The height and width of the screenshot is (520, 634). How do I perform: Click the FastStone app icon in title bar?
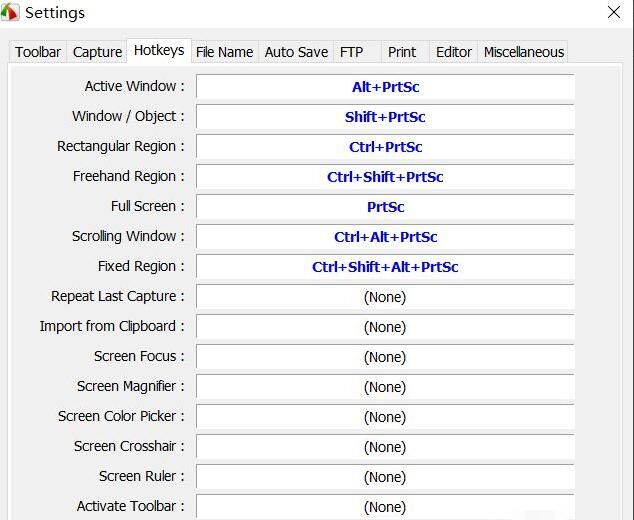click(10, 13)
